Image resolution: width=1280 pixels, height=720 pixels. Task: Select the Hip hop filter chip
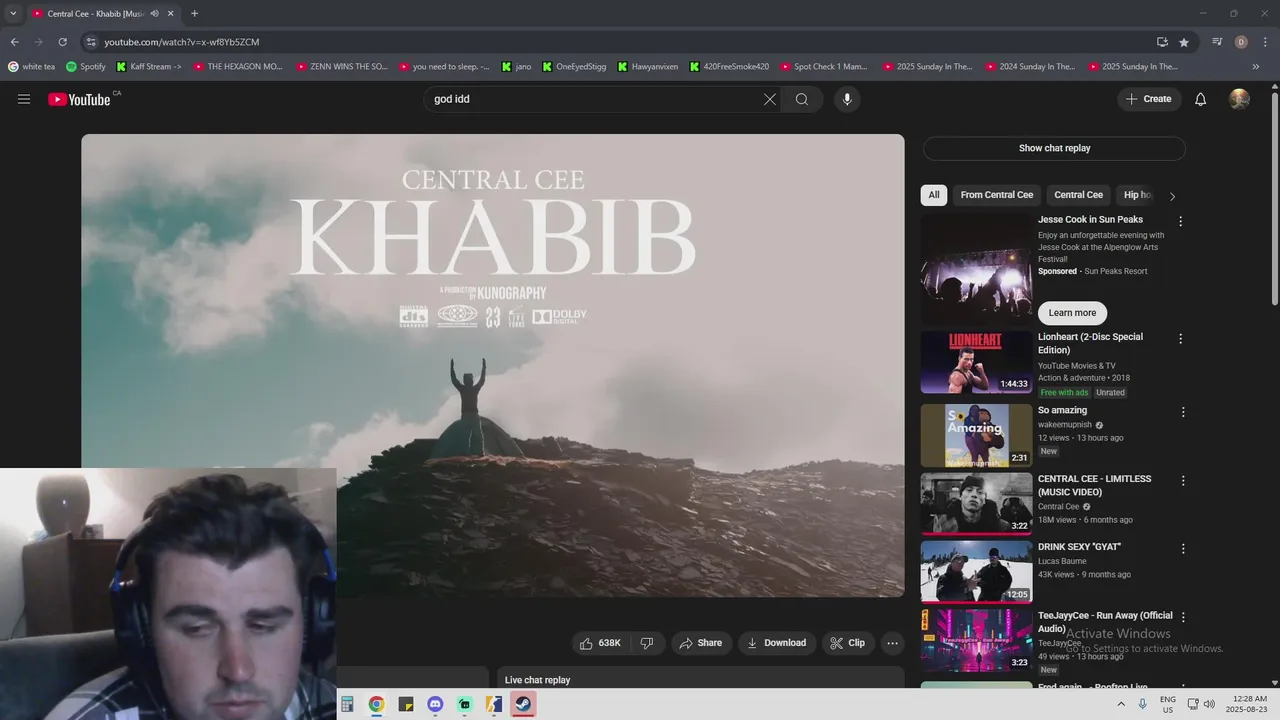[1138, 195]
